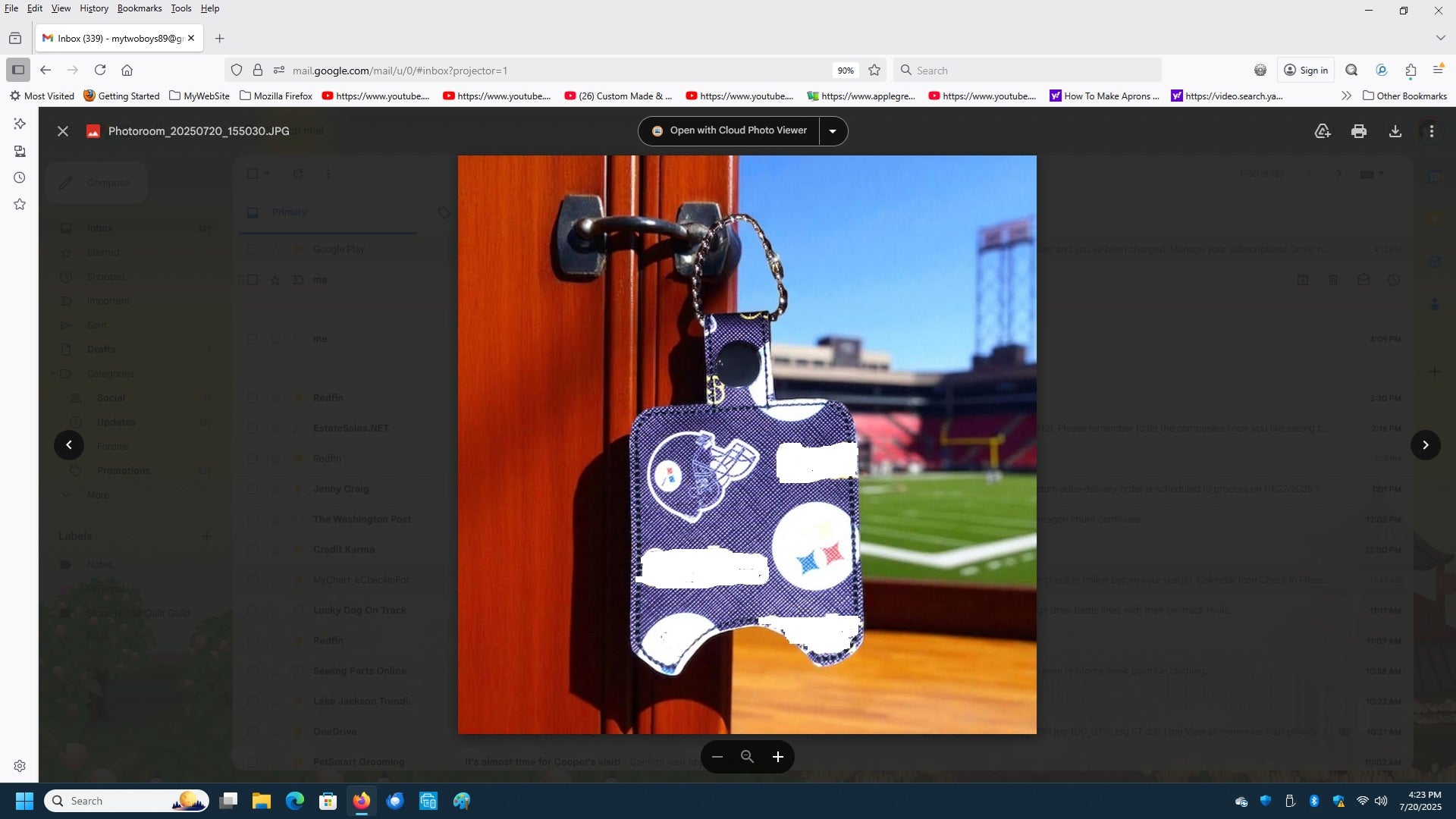Click Open with Cloud Photo Viewer
Screen dimensions: 1456x819
click(x=729, y=130)
